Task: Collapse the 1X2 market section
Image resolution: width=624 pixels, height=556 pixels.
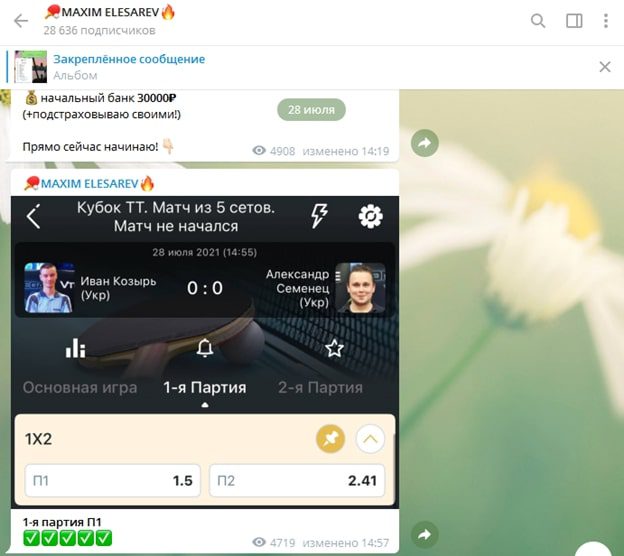Action: [370, 438]
